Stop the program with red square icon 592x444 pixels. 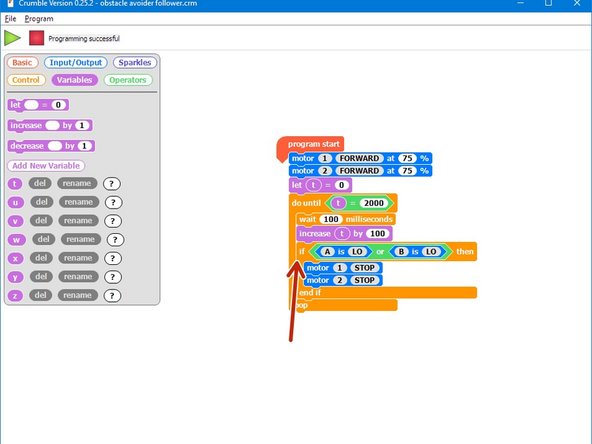[x=37, y=38]
